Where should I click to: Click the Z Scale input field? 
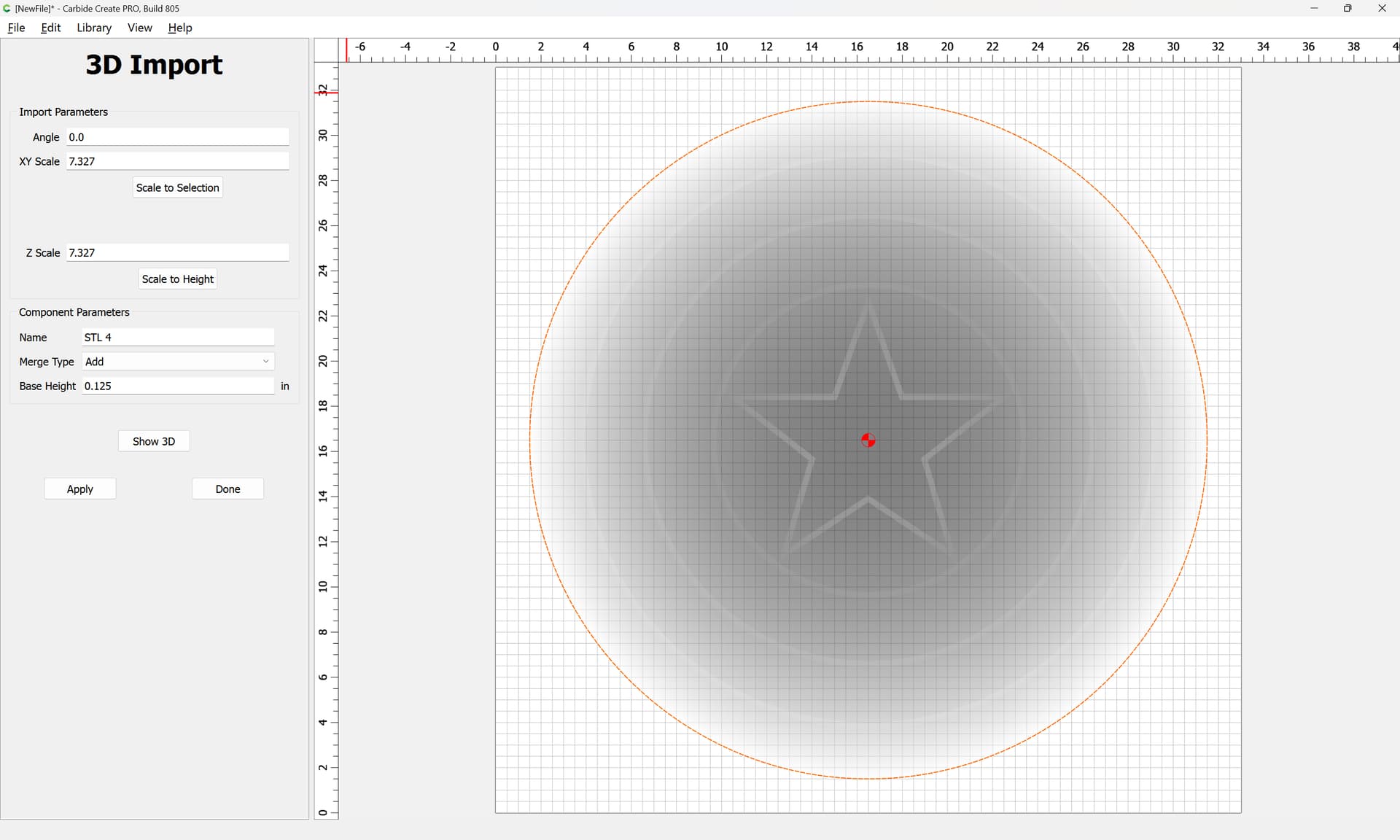178,252
